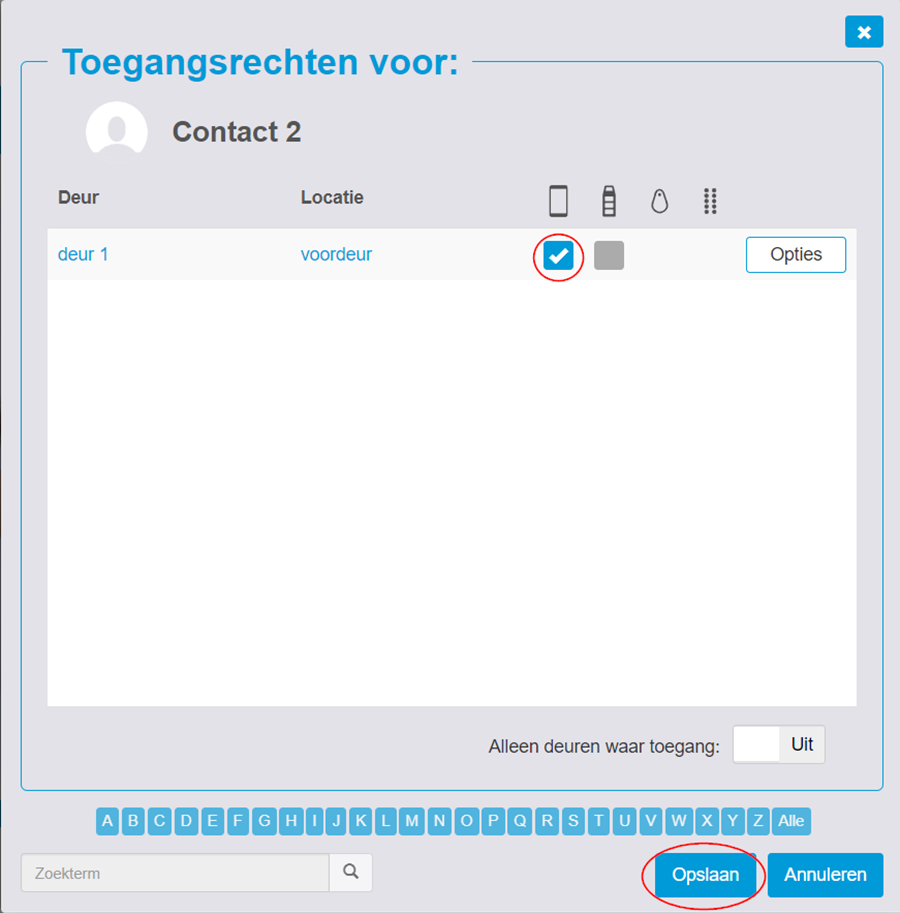Filter doors by letter T
The height and width of the screenshot is (913, 900).
(598, 821)
